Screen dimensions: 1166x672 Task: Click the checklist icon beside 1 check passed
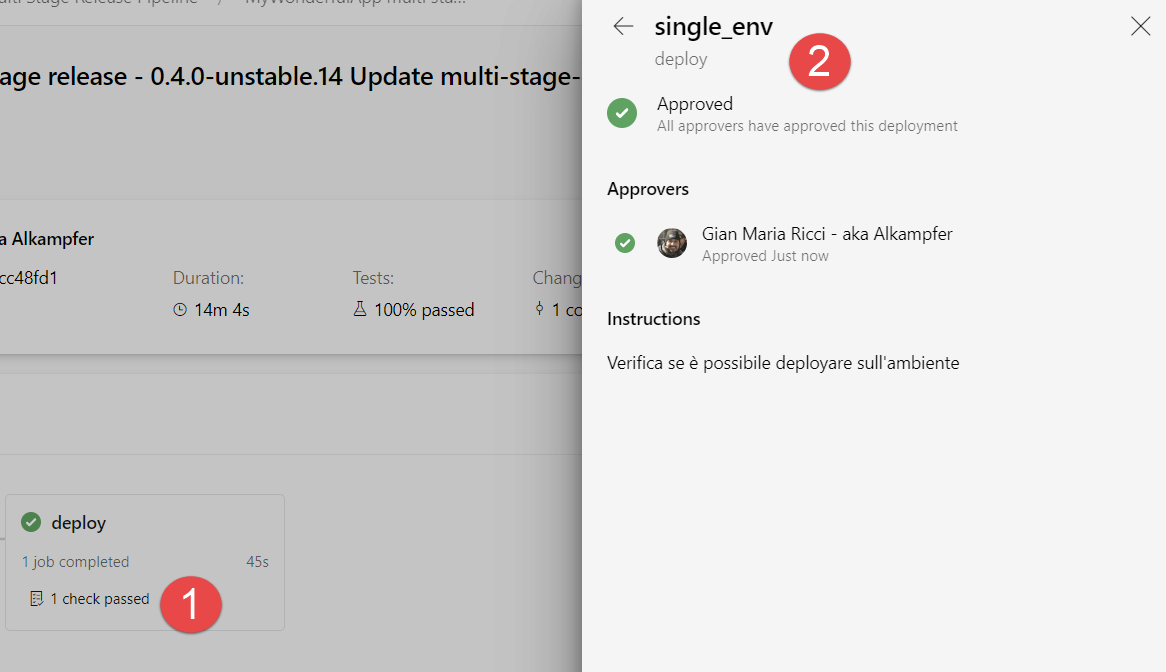[x=36, y=598]
